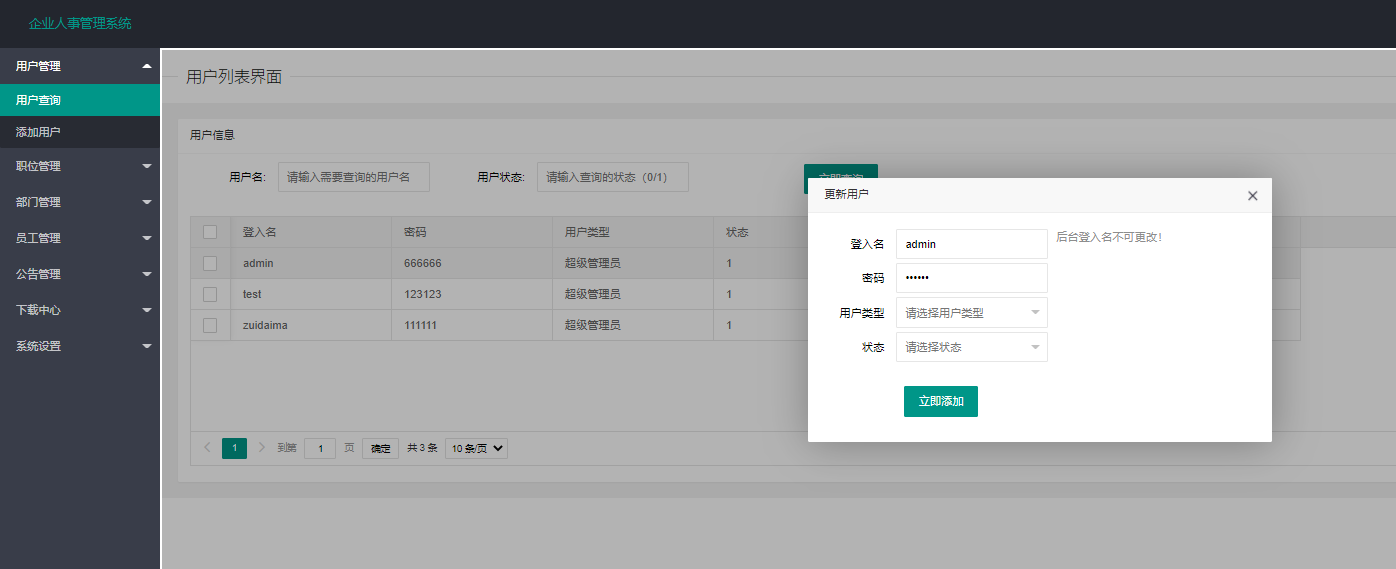This screenshot has width=1396, height=569.
Task: Click the 确定 pagination button
Action: (x=381, y=449)
